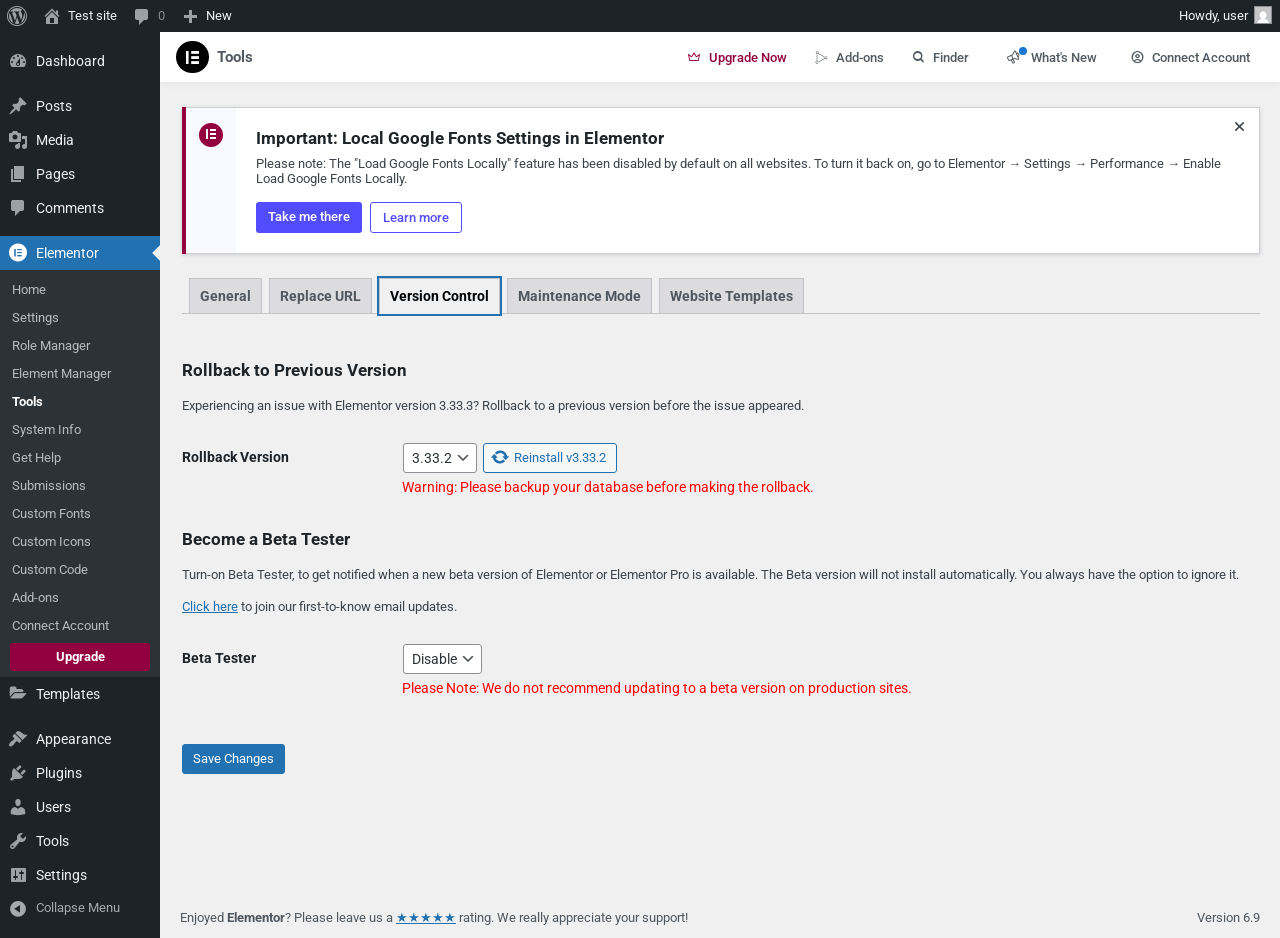Click the Elementor logo beside Tools heading
This screenshot has height=938, width=1280.
point(192,57)
